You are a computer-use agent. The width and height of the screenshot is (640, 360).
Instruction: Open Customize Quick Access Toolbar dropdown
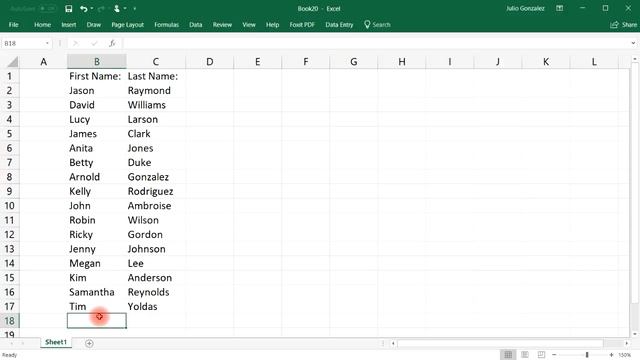coord(135,9)
